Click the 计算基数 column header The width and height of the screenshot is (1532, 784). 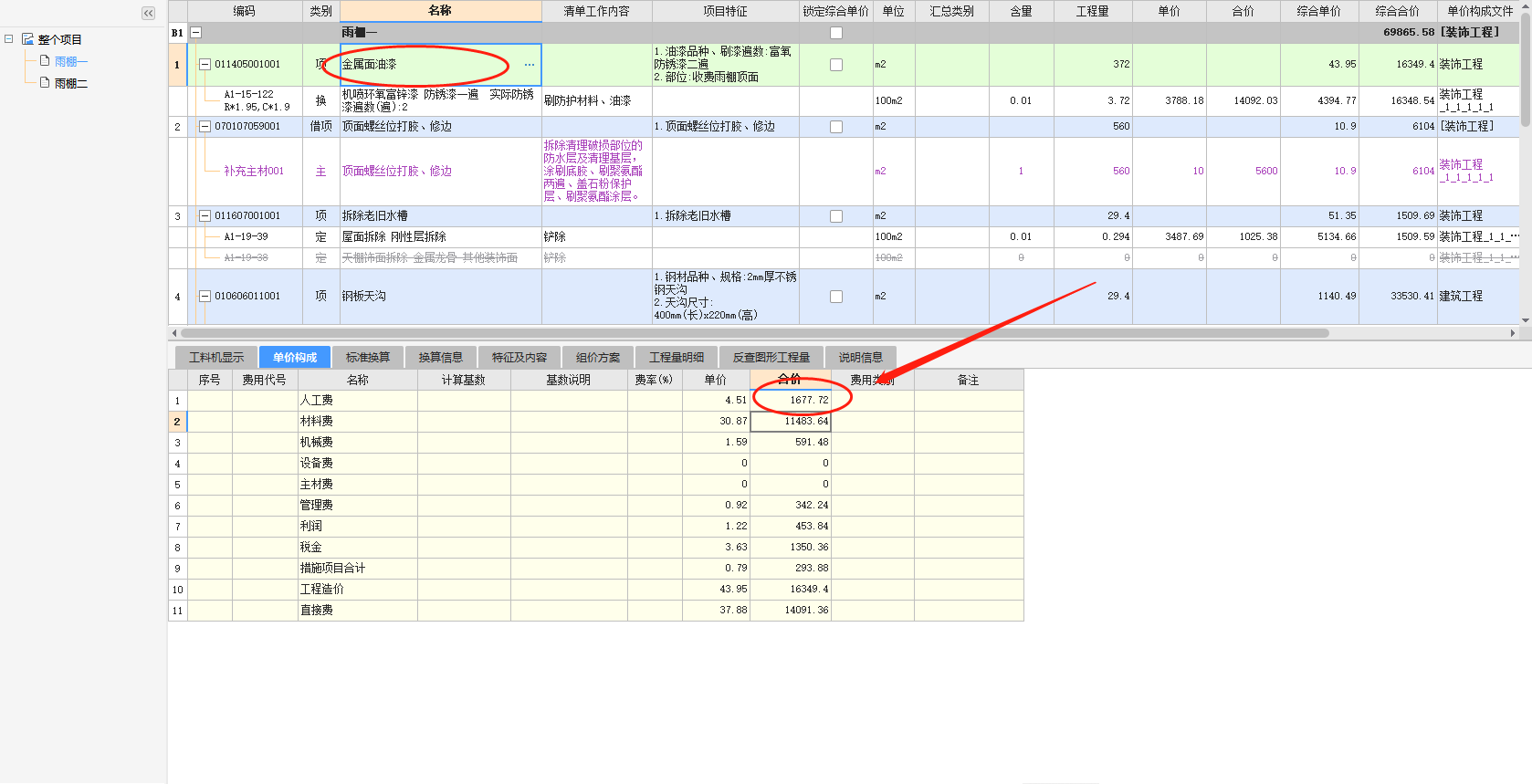[x=464, y=380]
